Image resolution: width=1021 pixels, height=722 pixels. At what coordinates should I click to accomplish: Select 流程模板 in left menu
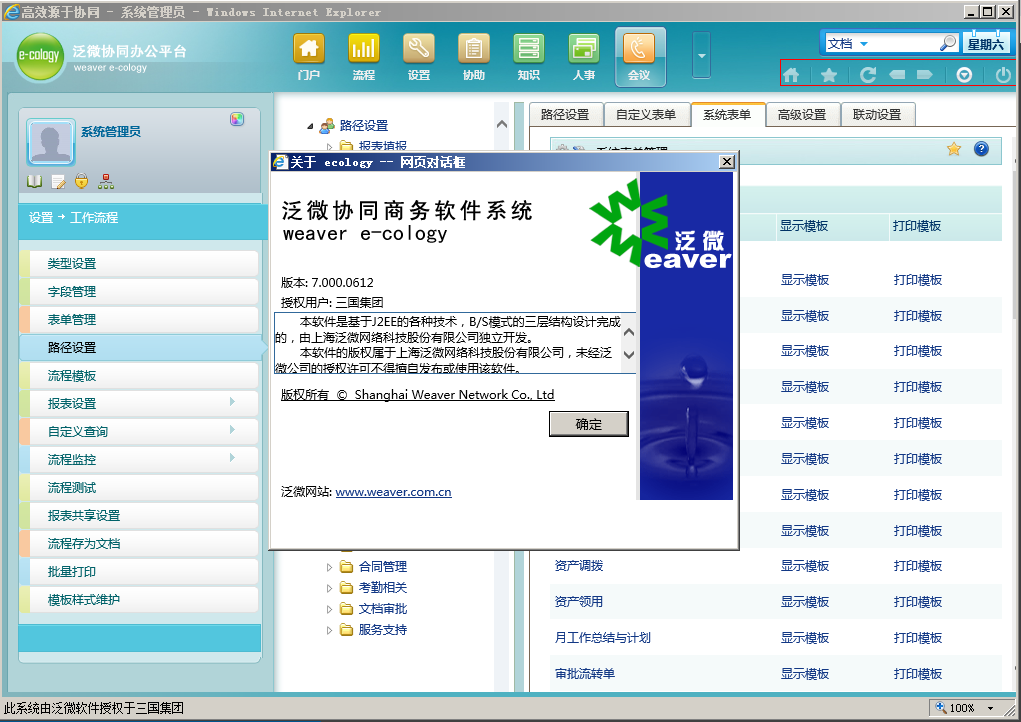coord(139,376)
